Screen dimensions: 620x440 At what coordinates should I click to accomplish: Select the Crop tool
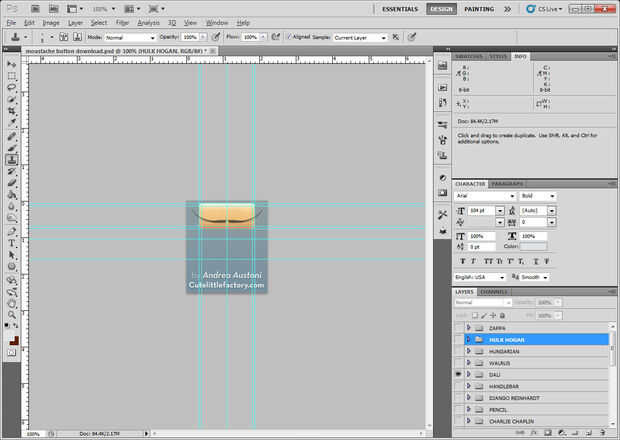(11, 111)
